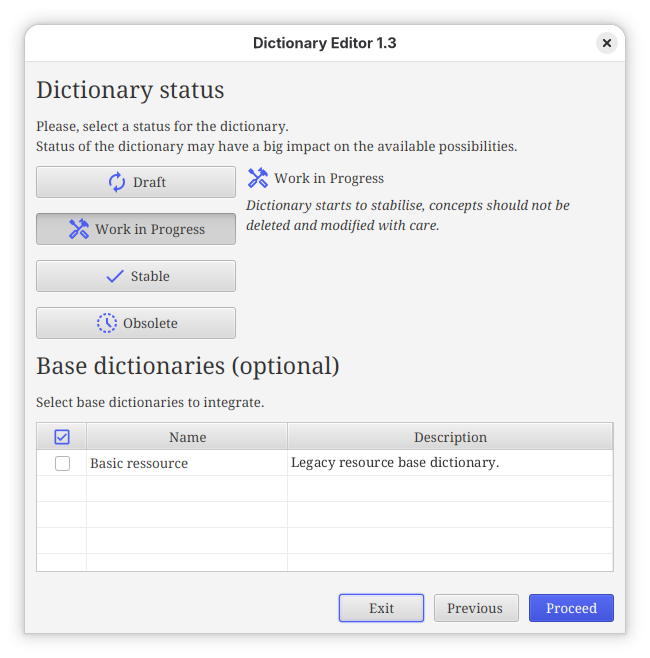Select the Basic ressource name cell
This screenshot has height=658, width=650.
[187, 463]
